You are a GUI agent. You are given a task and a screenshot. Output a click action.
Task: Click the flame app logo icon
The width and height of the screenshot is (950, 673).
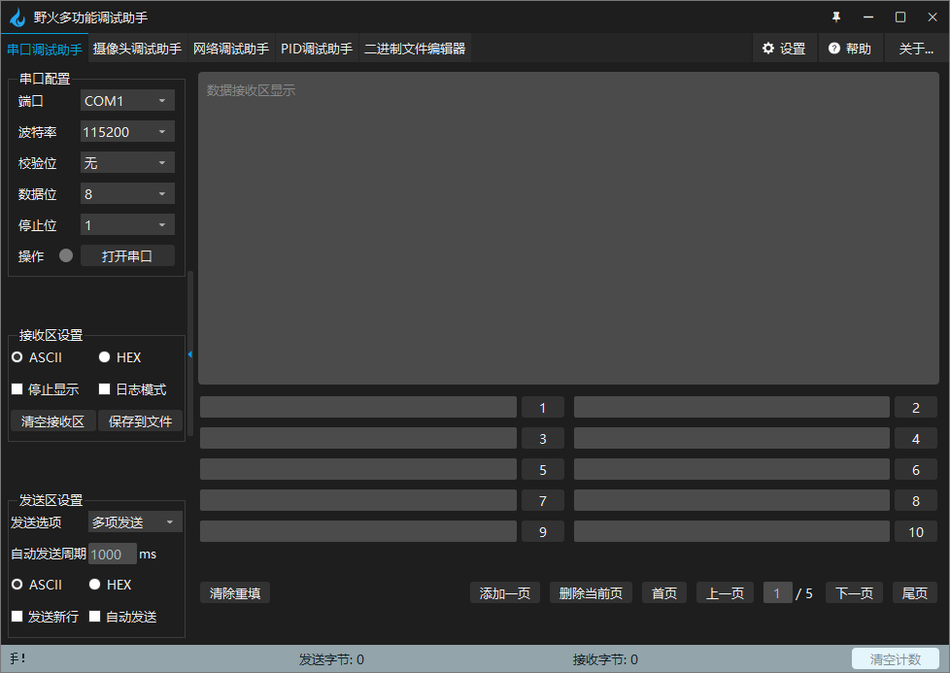(18, 18)
